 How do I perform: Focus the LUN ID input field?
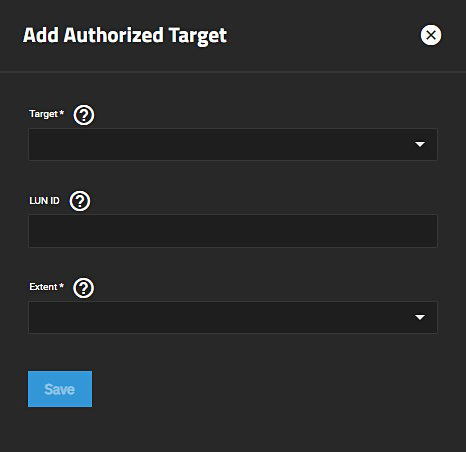point(233,231)
